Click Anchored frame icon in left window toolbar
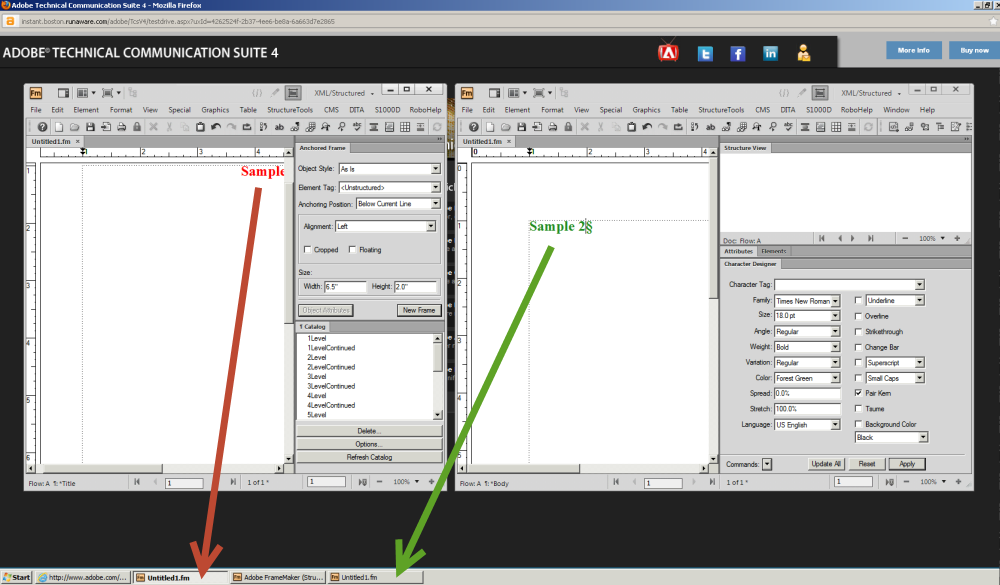Viewport: 1000px width, 585px height. (x=389, y=127)
